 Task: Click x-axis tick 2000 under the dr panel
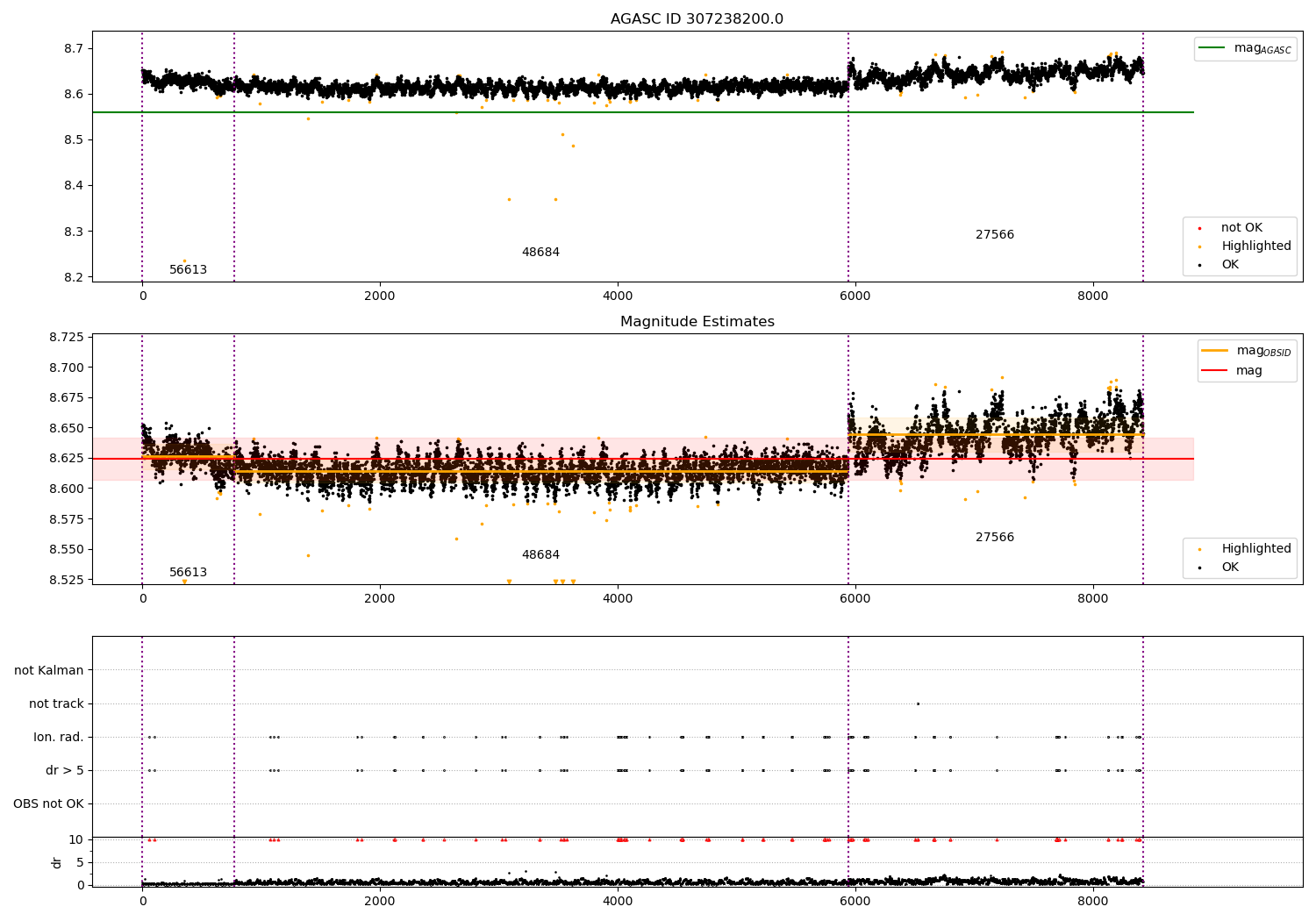380,902
